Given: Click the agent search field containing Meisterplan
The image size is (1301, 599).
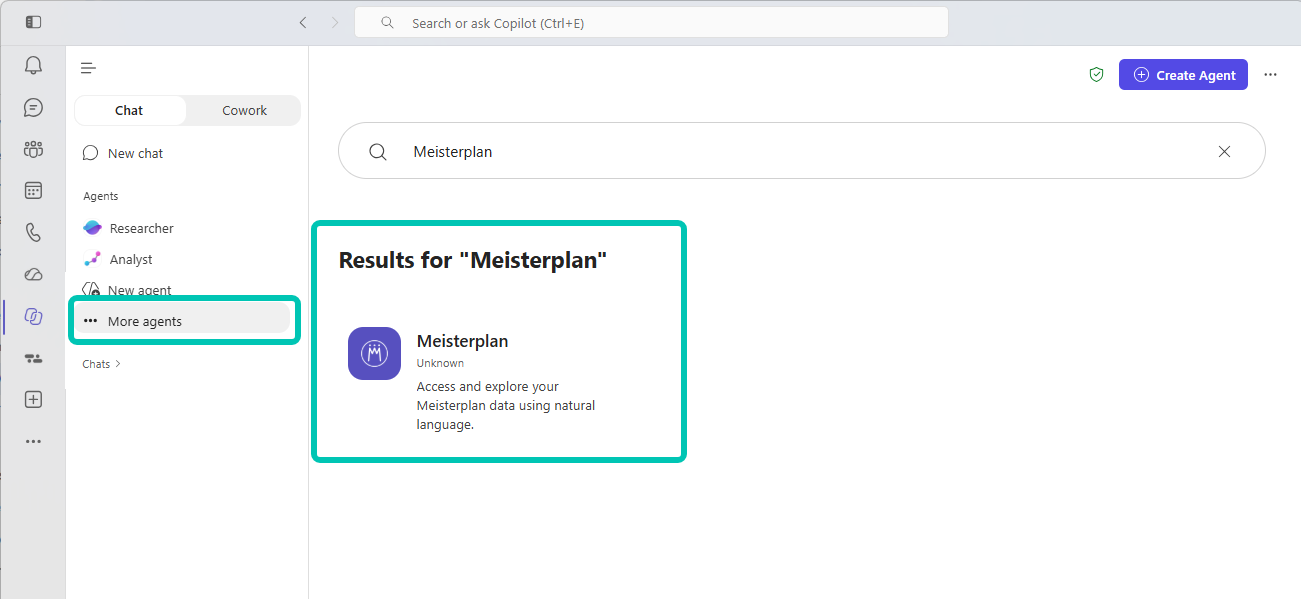Looking at the screenshot, I should point(802,151).
